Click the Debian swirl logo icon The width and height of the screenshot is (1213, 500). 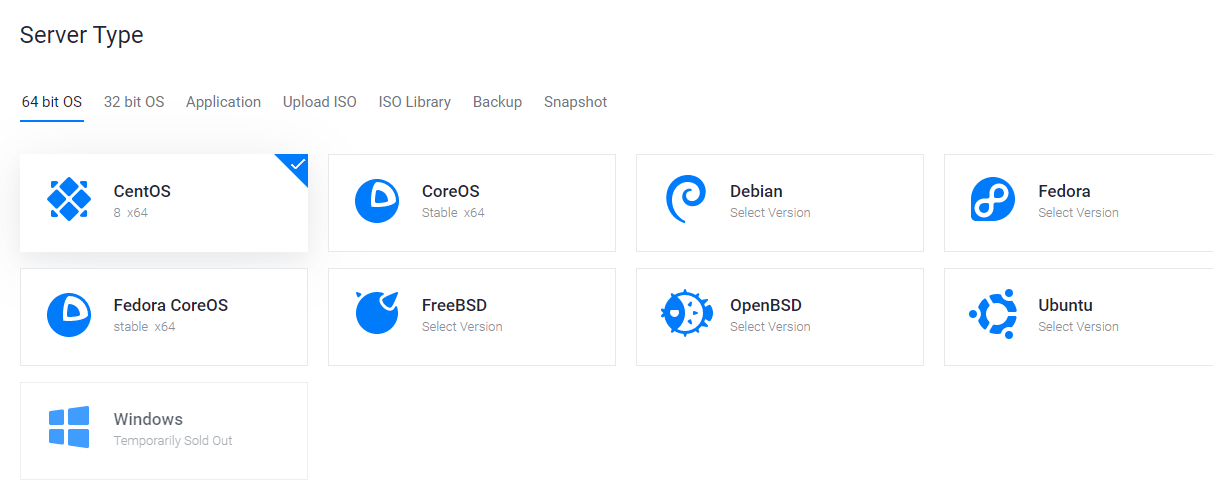coord(685,200)
